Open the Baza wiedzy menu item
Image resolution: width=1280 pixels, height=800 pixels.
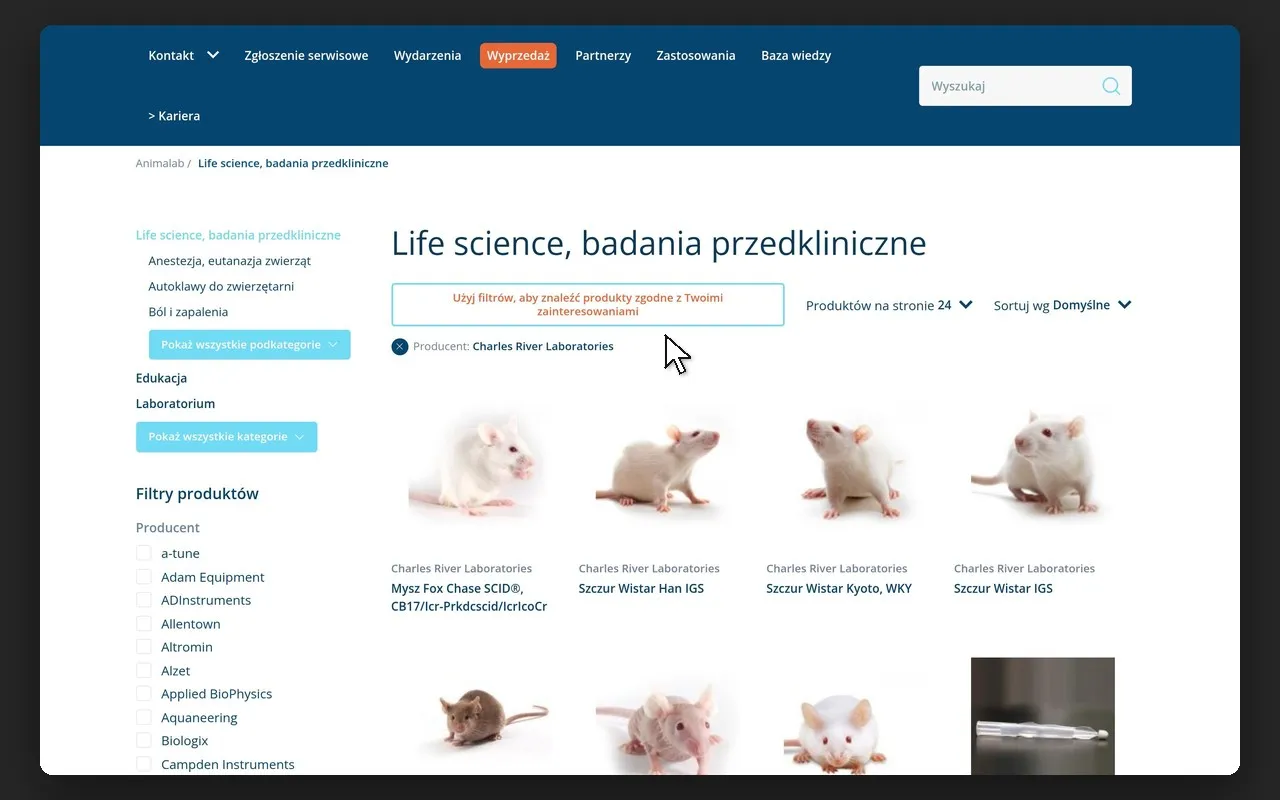coord(796,56)
